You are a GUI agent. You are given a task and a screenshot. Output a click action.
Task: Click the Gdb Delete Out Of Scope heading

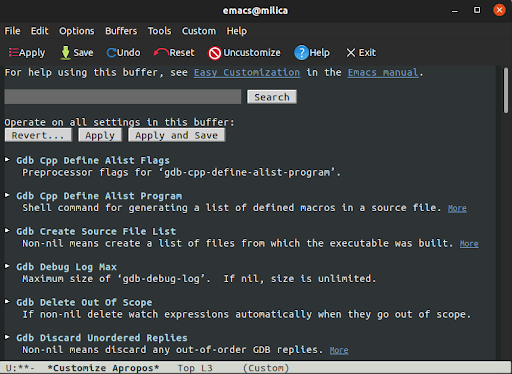pyautogui.click(x=84, y=302)
